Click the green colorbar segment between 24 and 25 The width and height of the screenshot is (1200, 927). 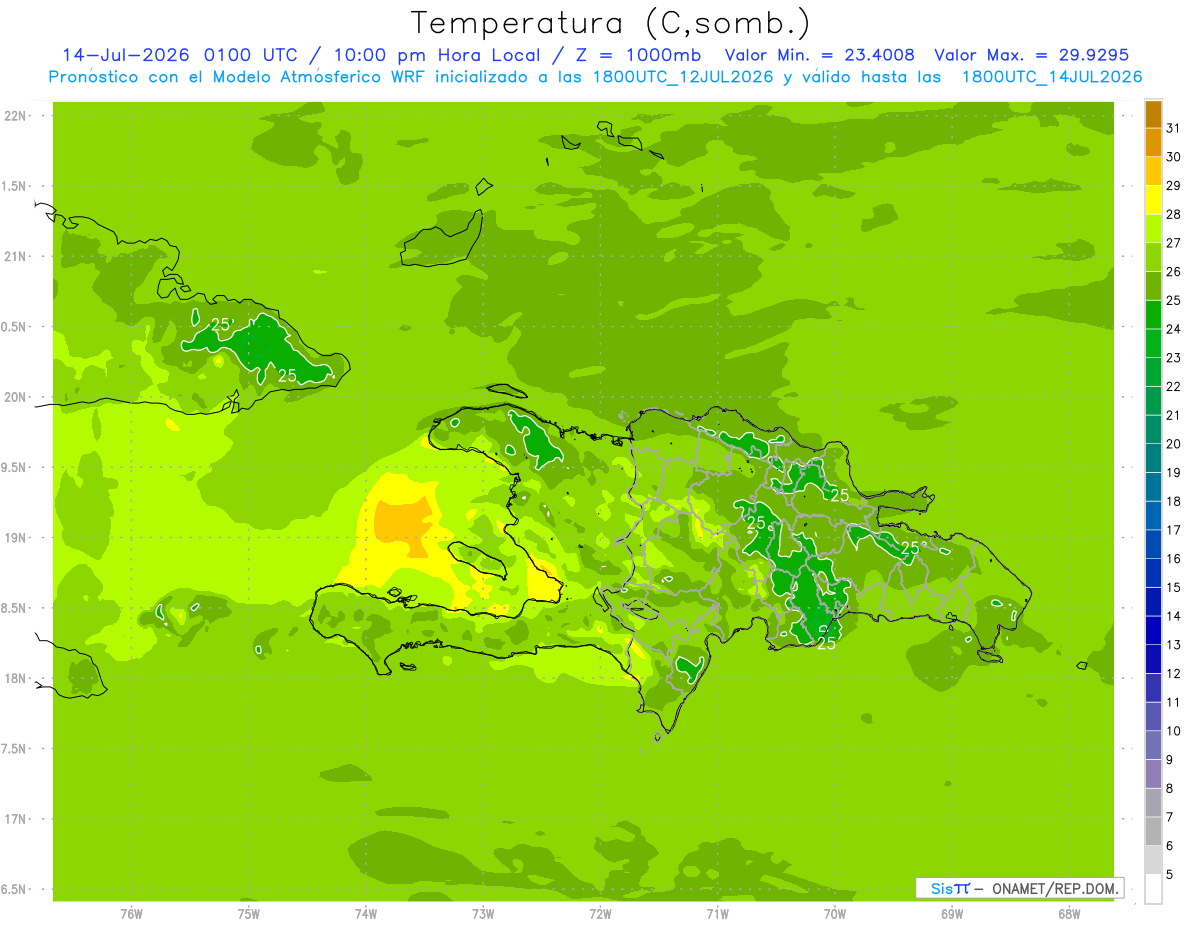click(x=1153, y=315)
